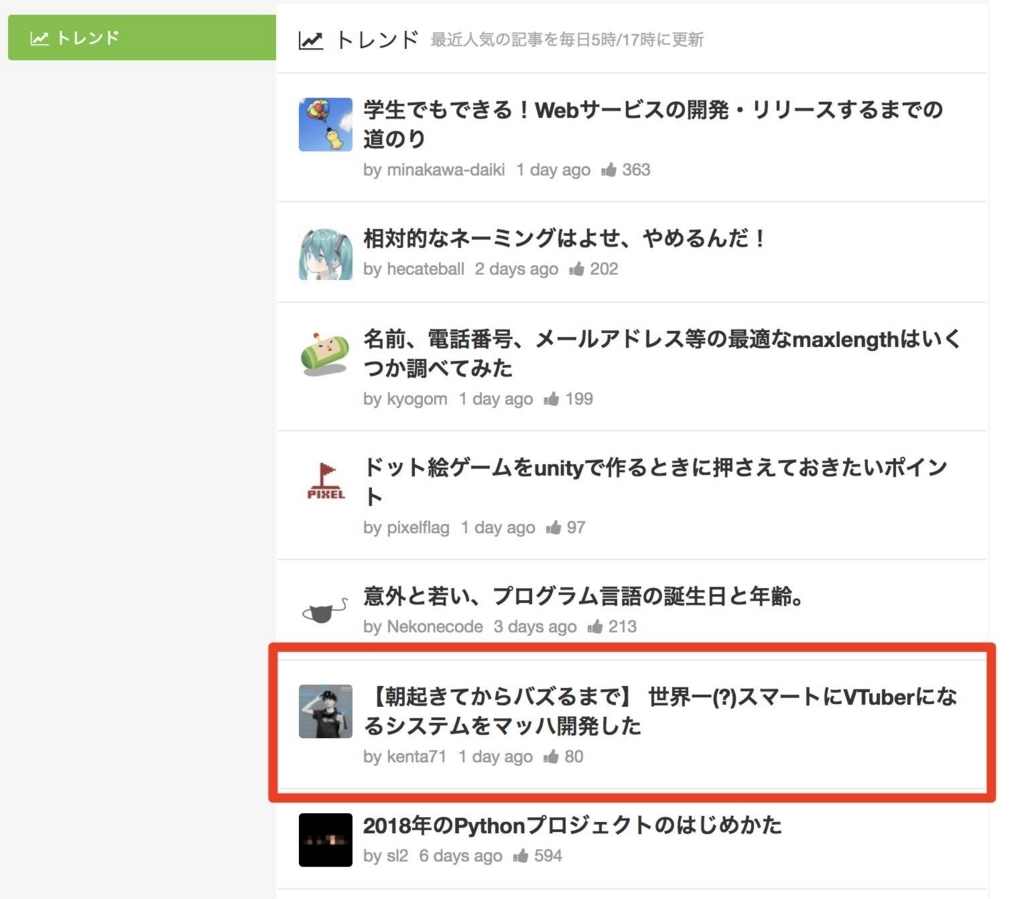Click the chart icon in the green トレンド tab

39,39
